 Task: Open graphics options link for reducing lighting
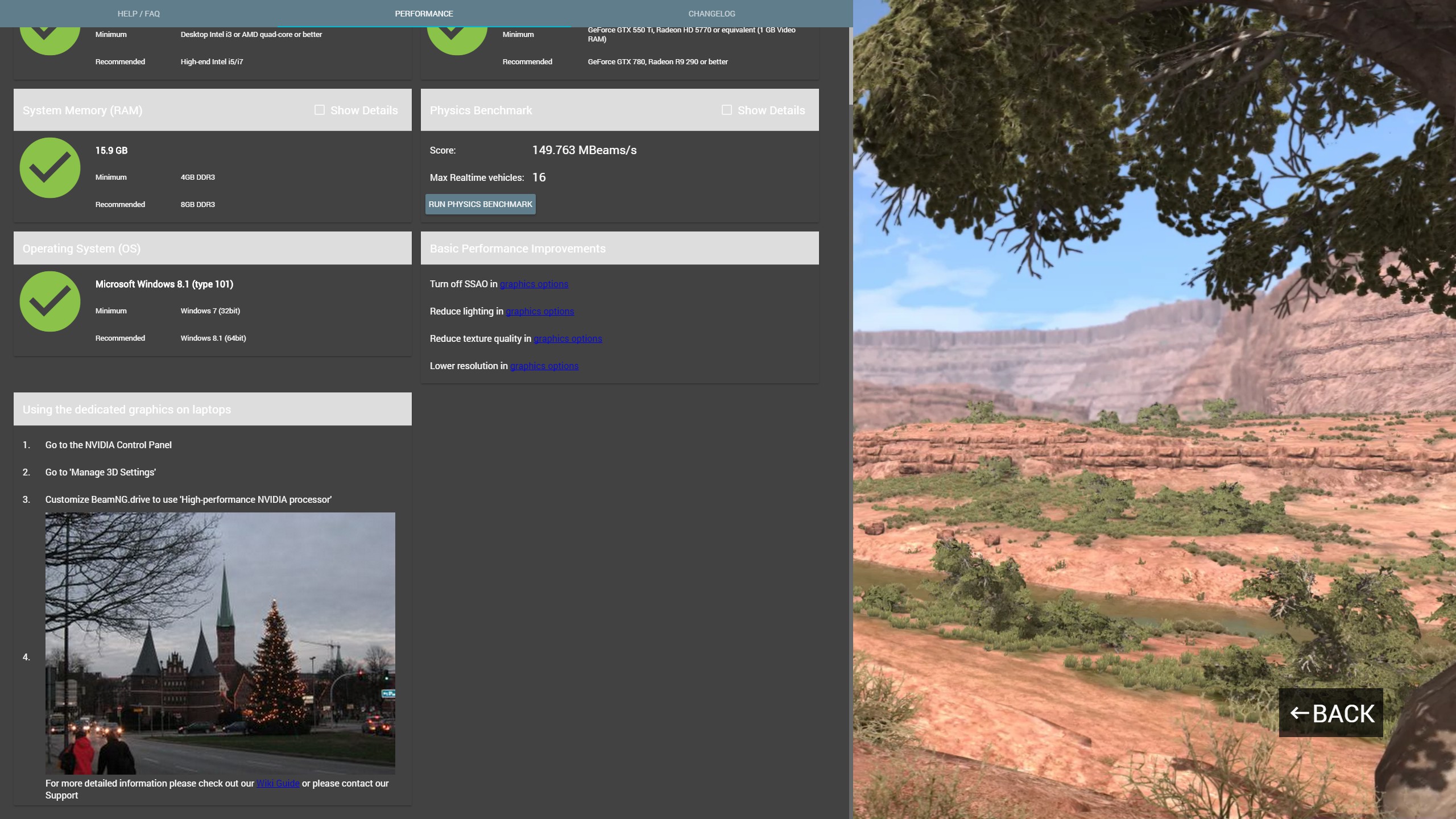539,311
